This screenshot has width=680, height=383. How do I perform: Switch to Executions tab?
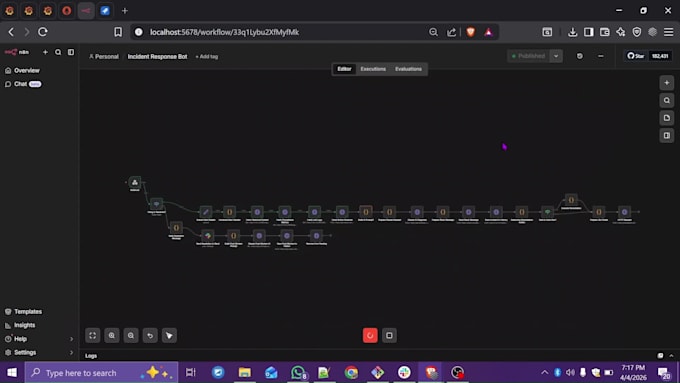(x=373, y=69)
